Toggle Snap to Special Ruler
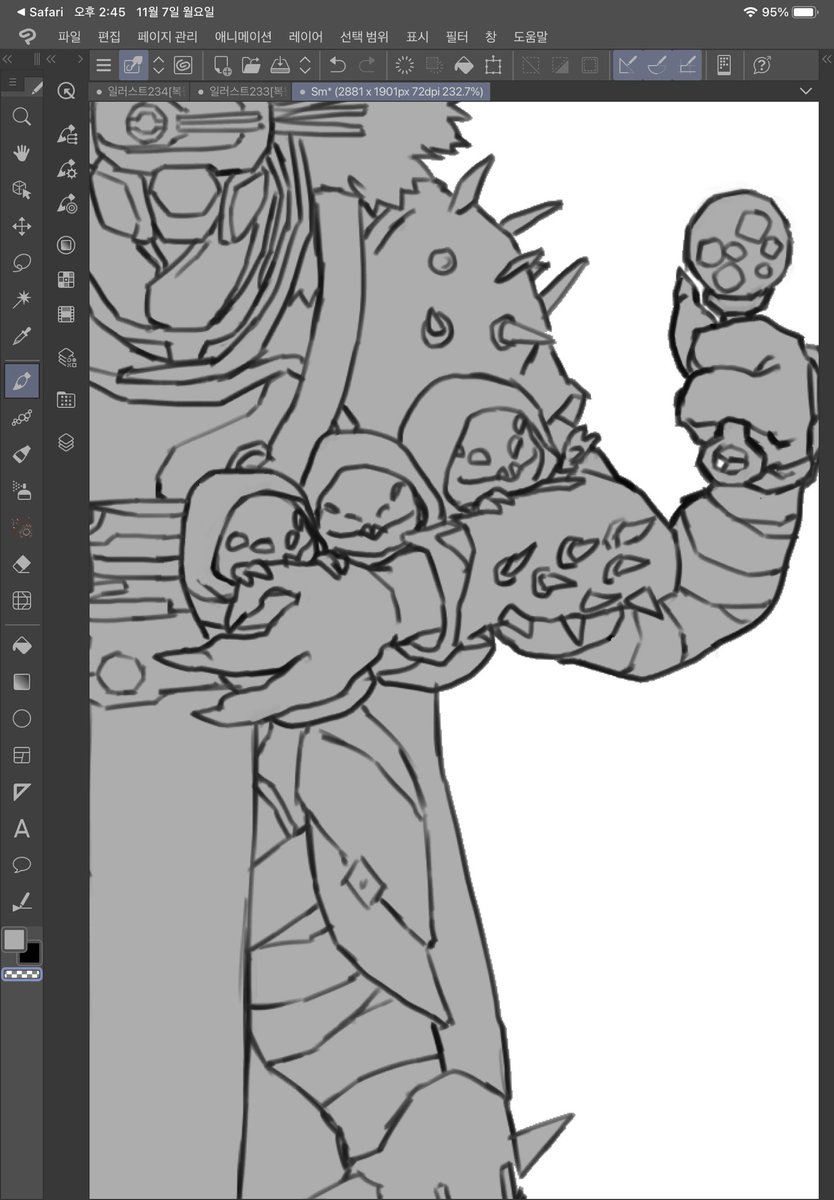 [x=657, y=66]
